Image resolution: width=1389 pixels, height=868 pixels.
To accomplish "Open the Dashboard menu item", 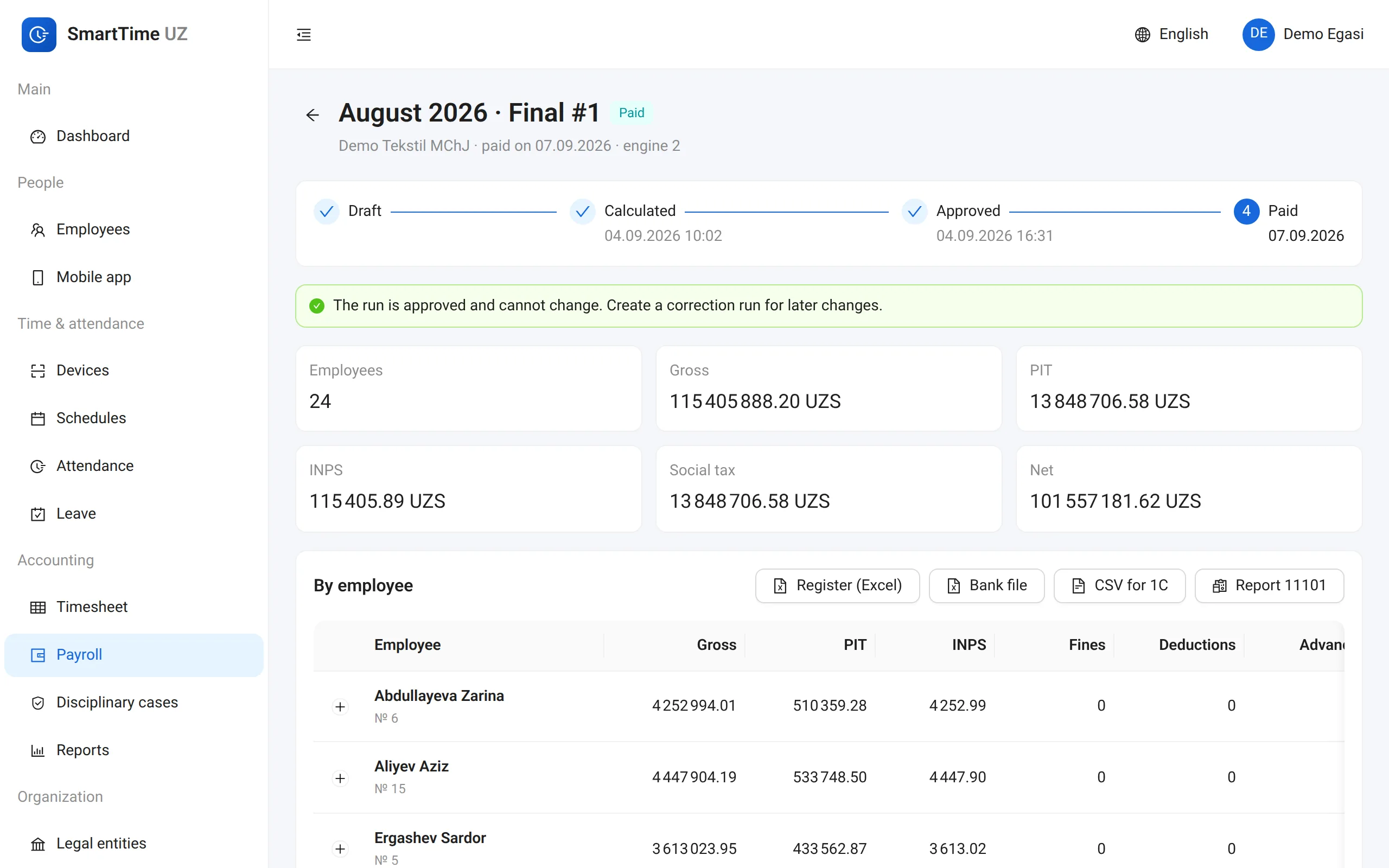I will coord(133,137).
